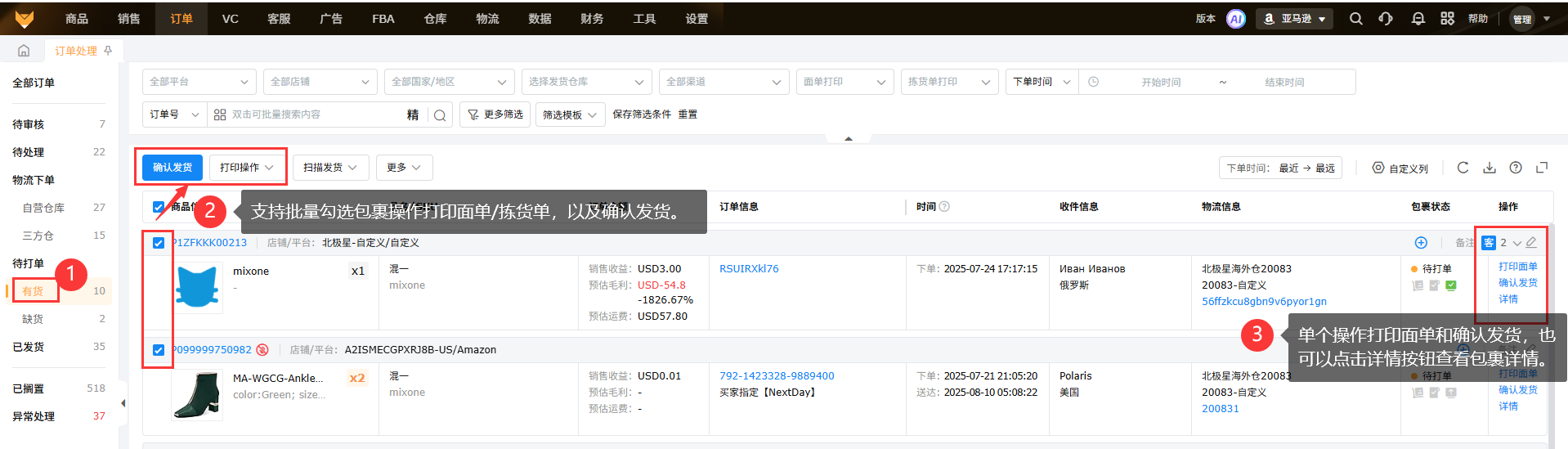Click the green ankle boot thumbnail
Image resolution: width=1568 pixels, height=449 pixels.
click(x=198, y=394)
